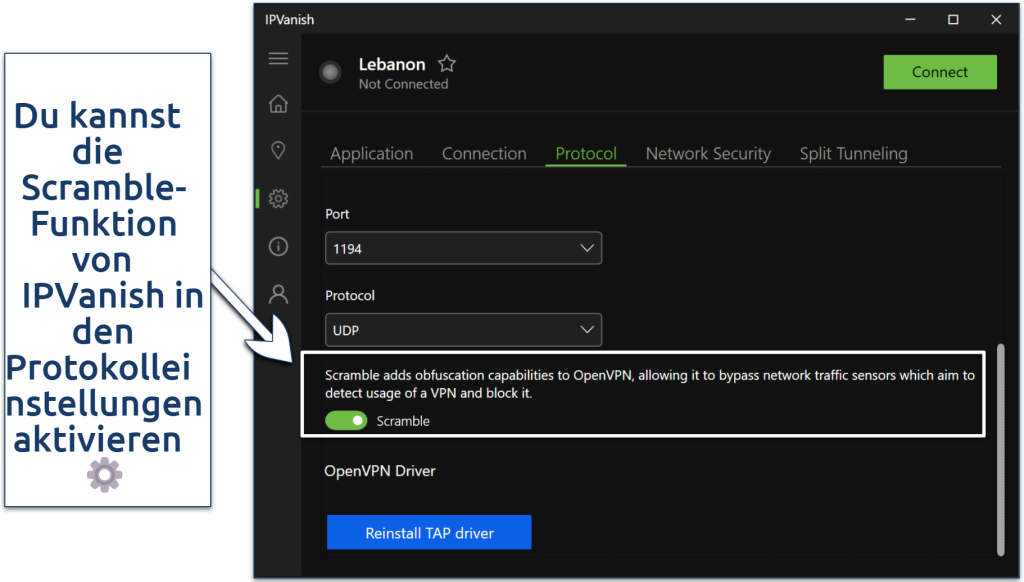The width and height of the screenshot is (1024, 582).
Task: Select the Settings gear in sidebar
Action: click(278, 198)
